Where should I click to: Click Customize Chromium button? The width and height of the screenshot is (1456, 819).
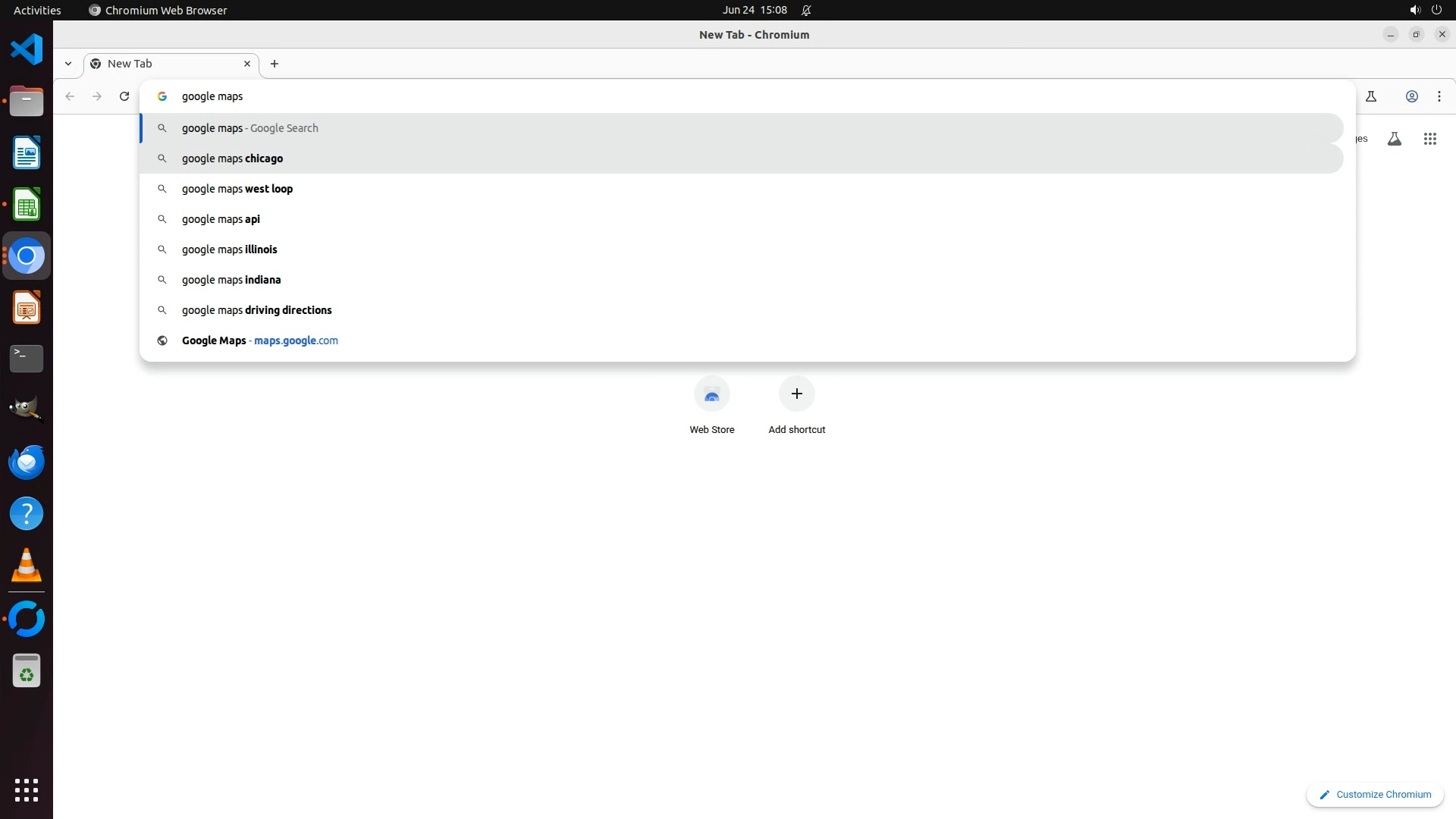click(1374, 794)
